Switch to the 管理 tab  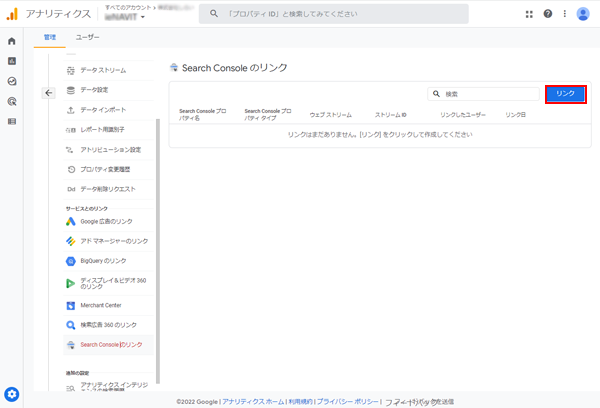(50, 37)
